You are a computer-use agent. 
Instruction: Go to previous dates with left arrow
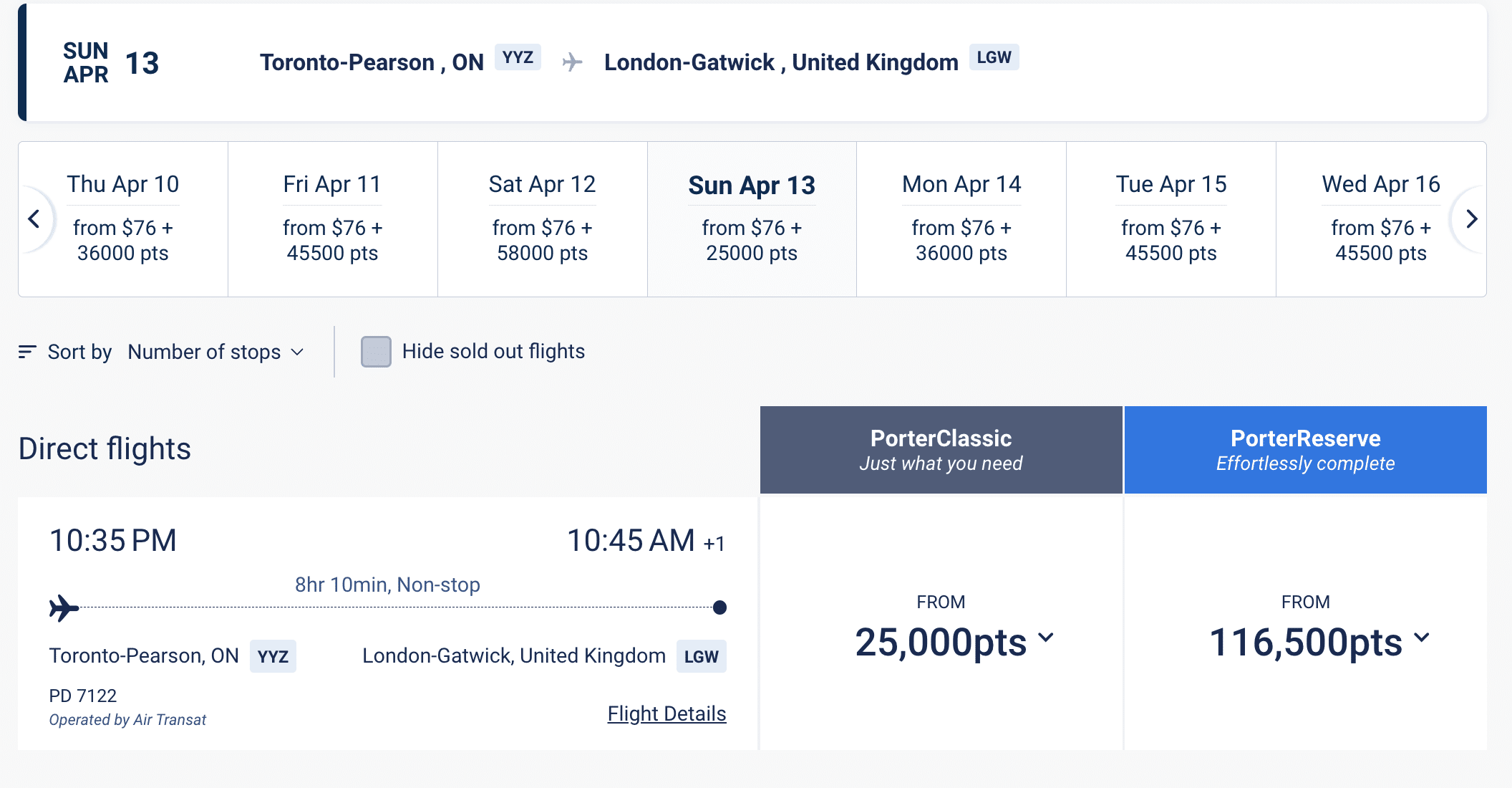pyautogui.click(x=34, y=219)
